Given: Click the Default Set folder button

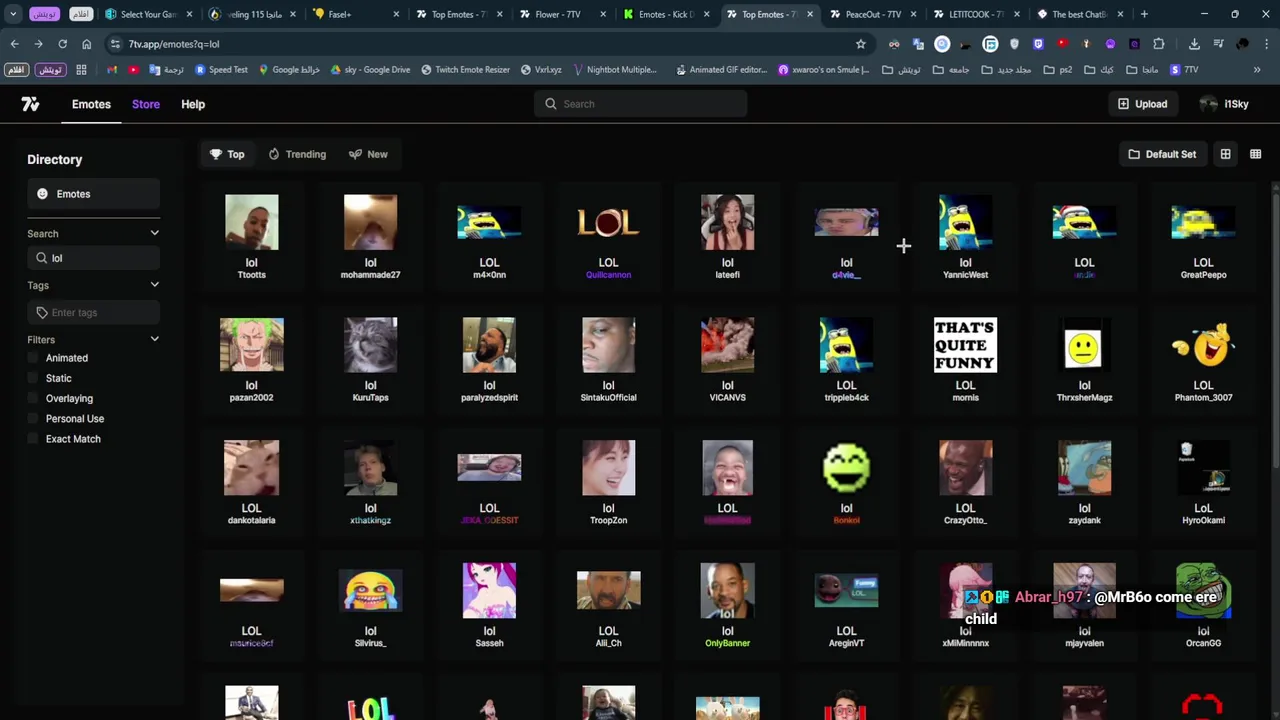Looking at the screenshot, I should point(1162,154).
